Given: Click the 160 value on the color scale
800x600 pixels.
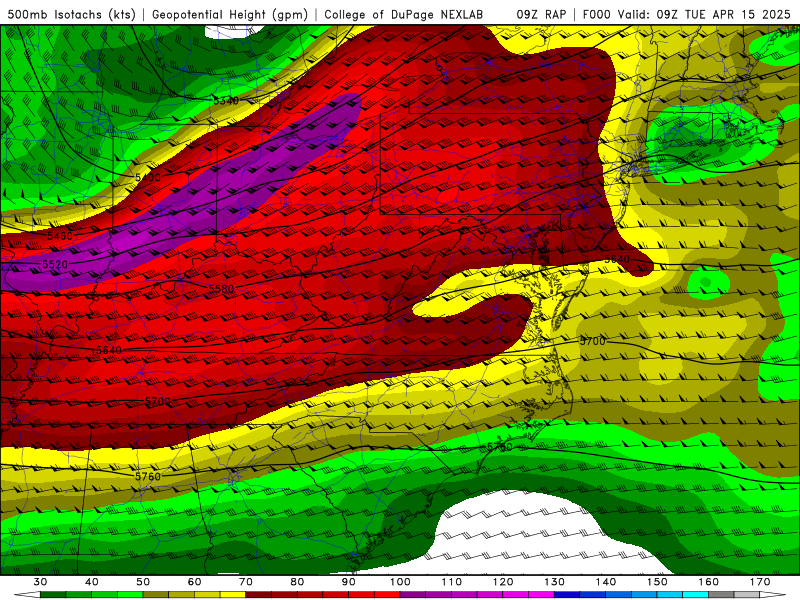Looking at the screenshot, I should click(709, 582).
